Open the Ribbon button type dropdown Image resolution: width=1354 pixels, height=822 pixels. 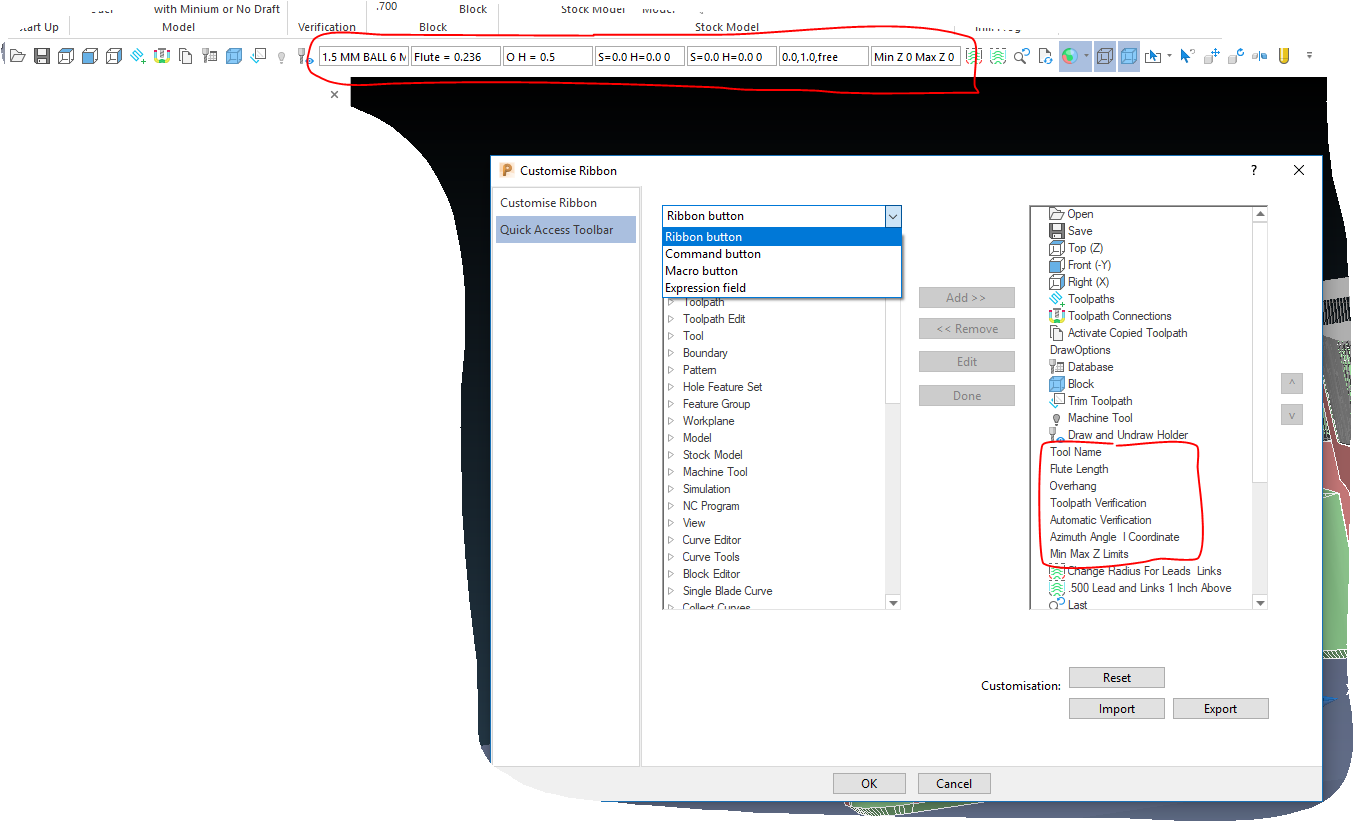[893, 216]
